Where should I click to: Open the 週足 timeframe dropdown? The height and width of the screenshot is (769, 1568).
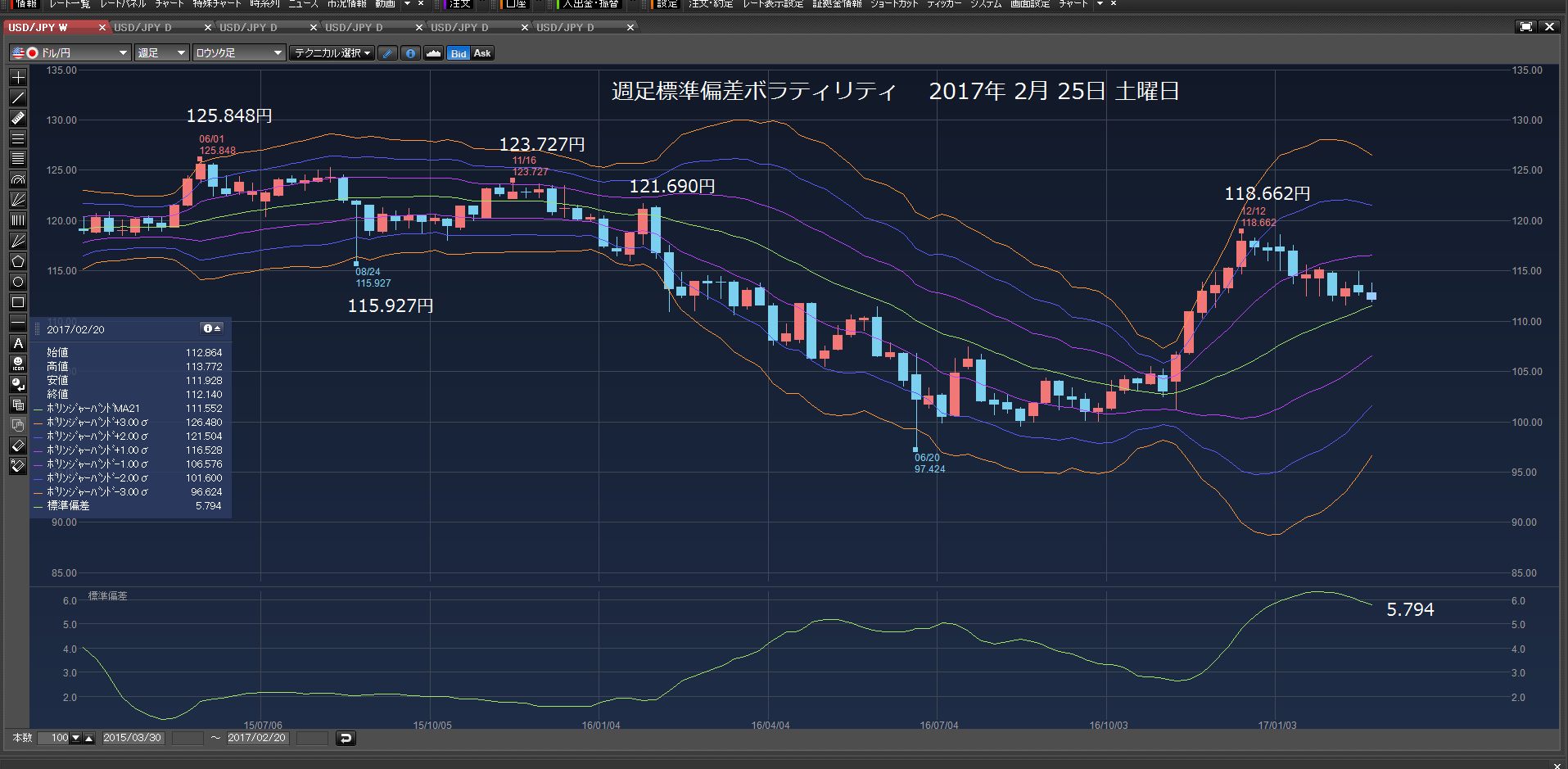tap(162, 53)
